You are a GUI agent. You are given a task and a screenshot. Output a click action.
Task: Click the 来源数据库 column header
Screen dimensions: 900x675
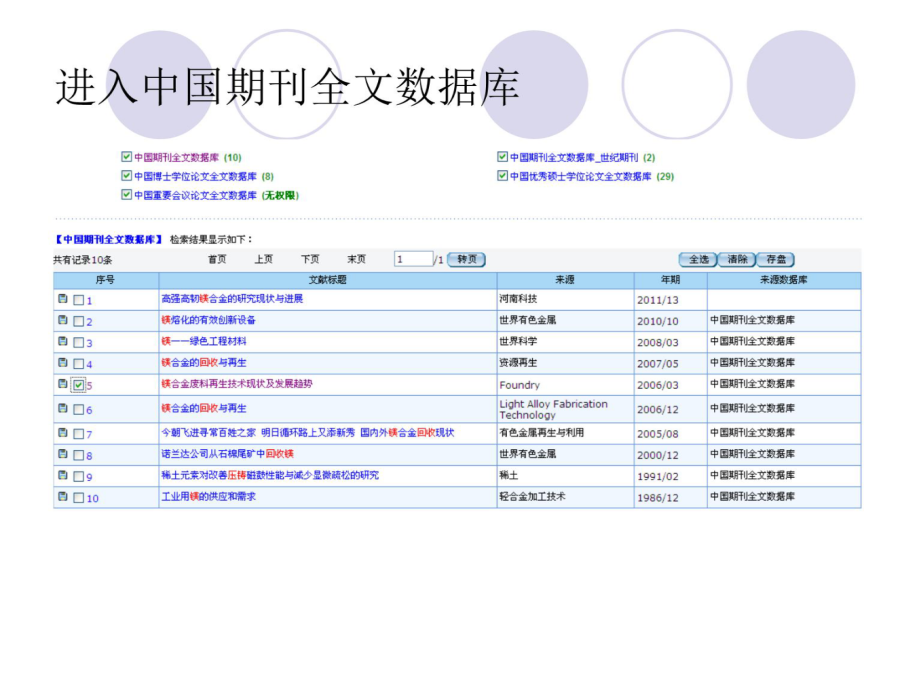pos(784,280)
